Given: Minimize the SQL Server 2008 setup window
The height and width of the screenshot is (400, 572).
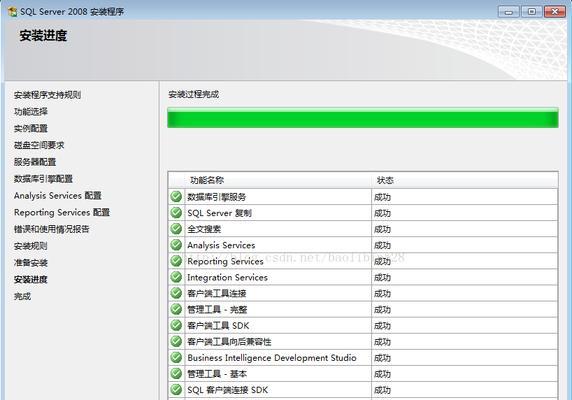Looking at the screenshot, I should (509, 12).
